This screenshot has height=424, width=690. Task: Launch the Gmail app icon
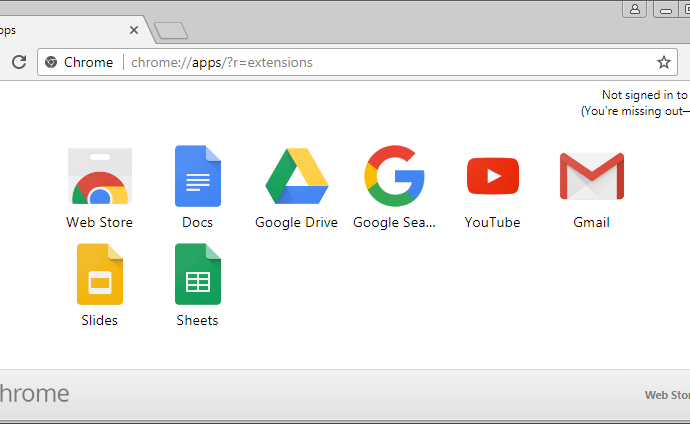click(x=592, y=176)
